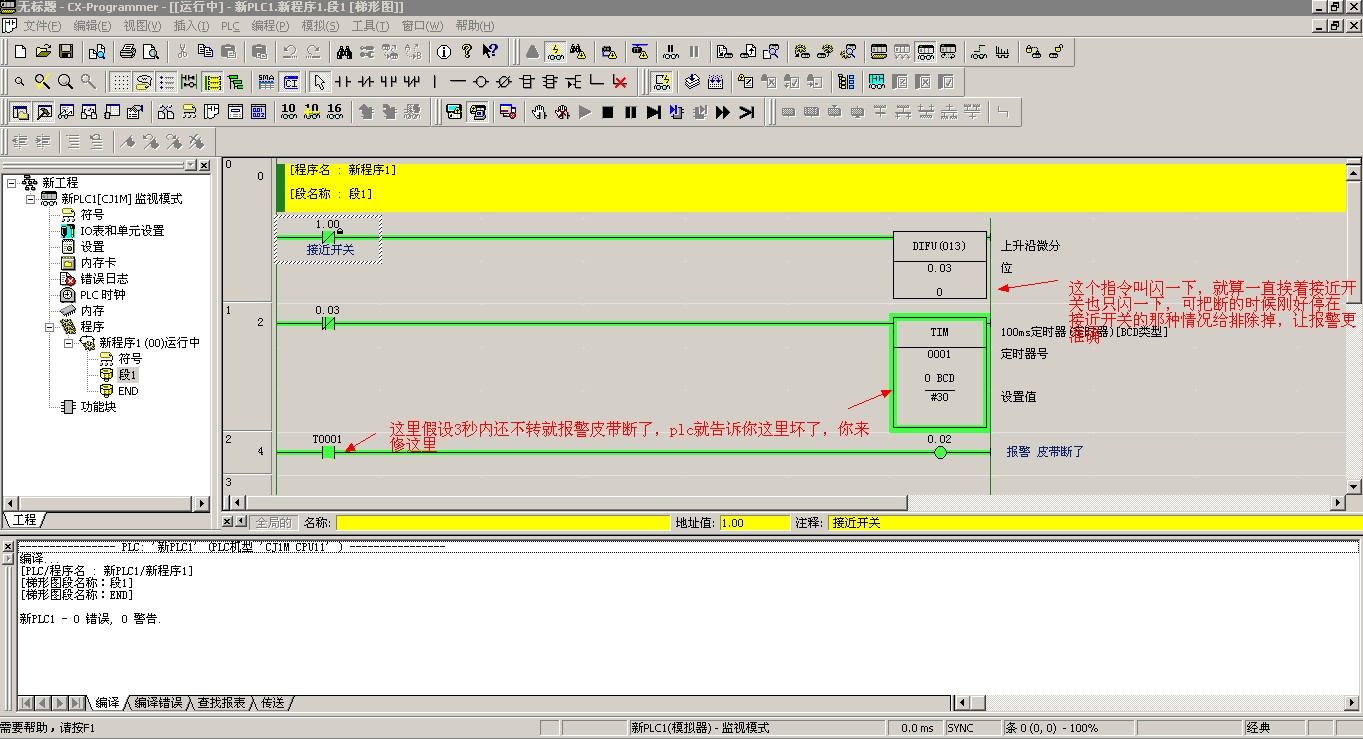Collapse the 新程序1 (00)运行中 node
Viewport: 1363px width, 739px height.
[69, 343]
